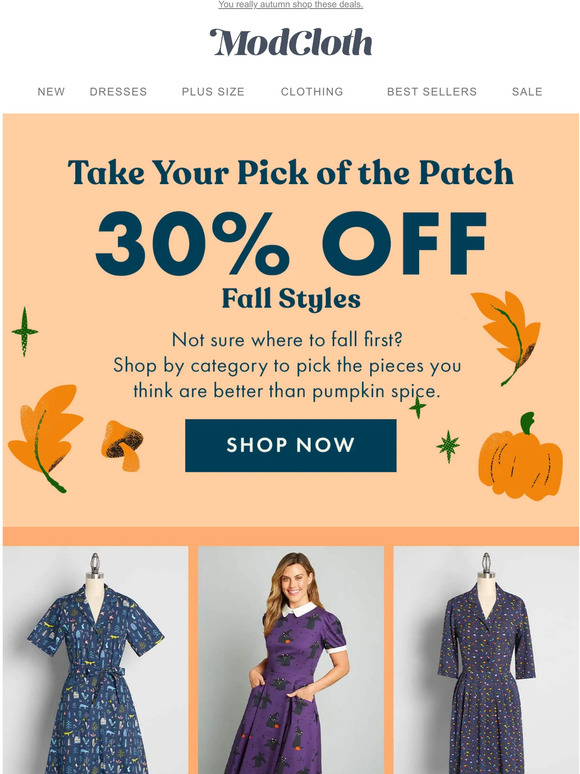Click the orange leaf at lower left

tap(45, 438)
